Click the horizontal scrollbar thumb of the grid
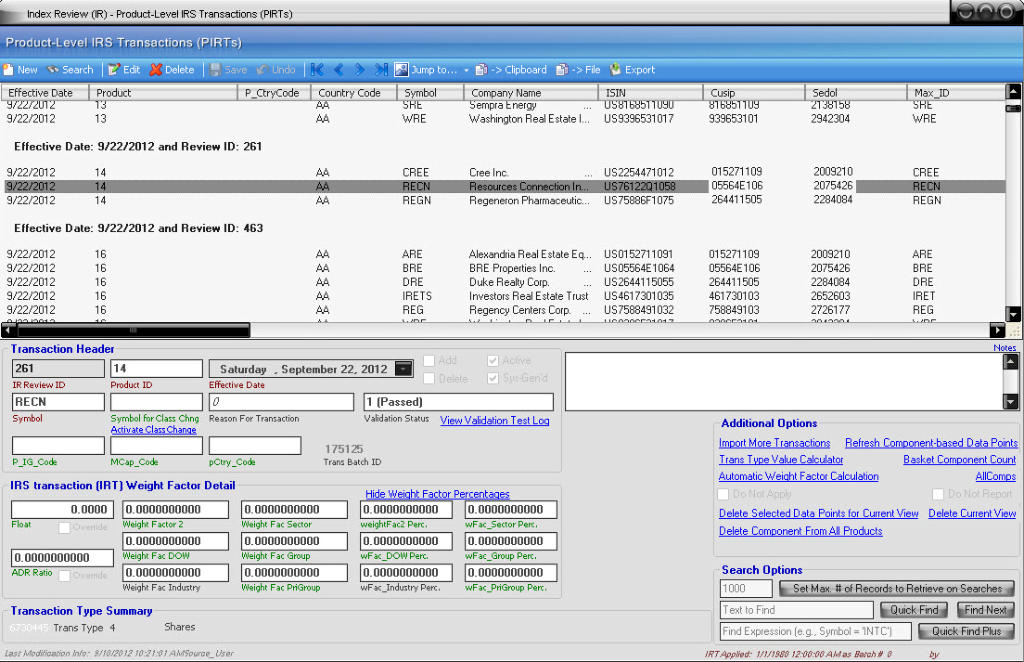The image size is (1024, 662). [x=133, y=330]
